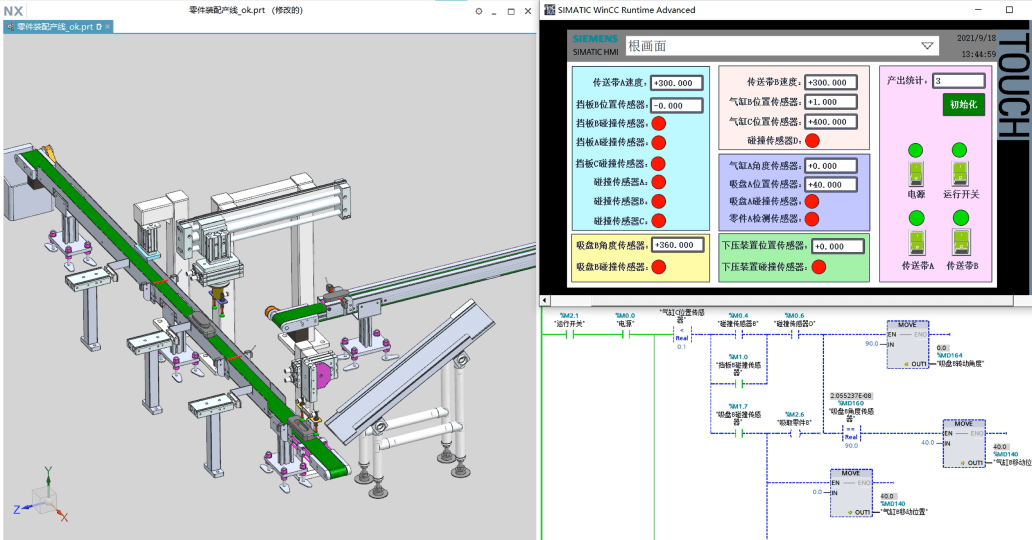1032x540 pixels.
Task: Click the green lamp above 电源
Action: coord(916,150)
